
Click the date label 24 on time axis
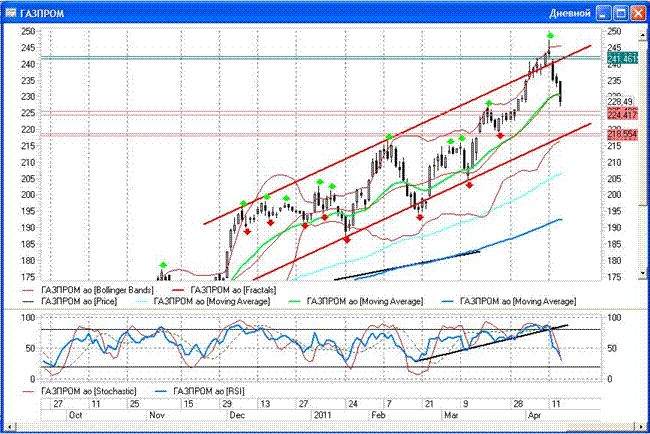(x=352, y=404)
